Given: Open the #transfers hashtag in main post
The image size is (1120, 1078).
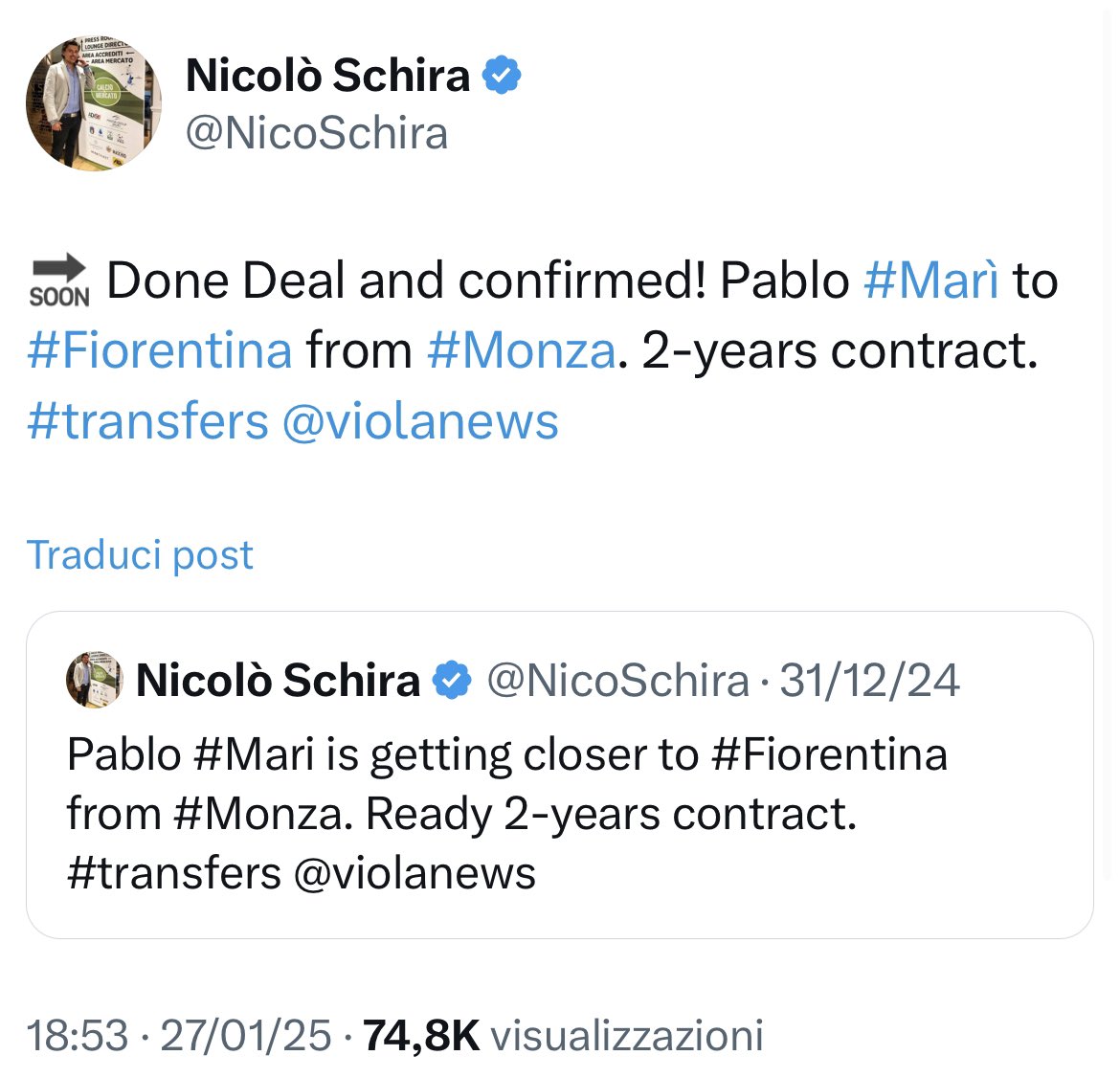Looking at the screenshot, I should pyautogui.click(x=147, y=421).
